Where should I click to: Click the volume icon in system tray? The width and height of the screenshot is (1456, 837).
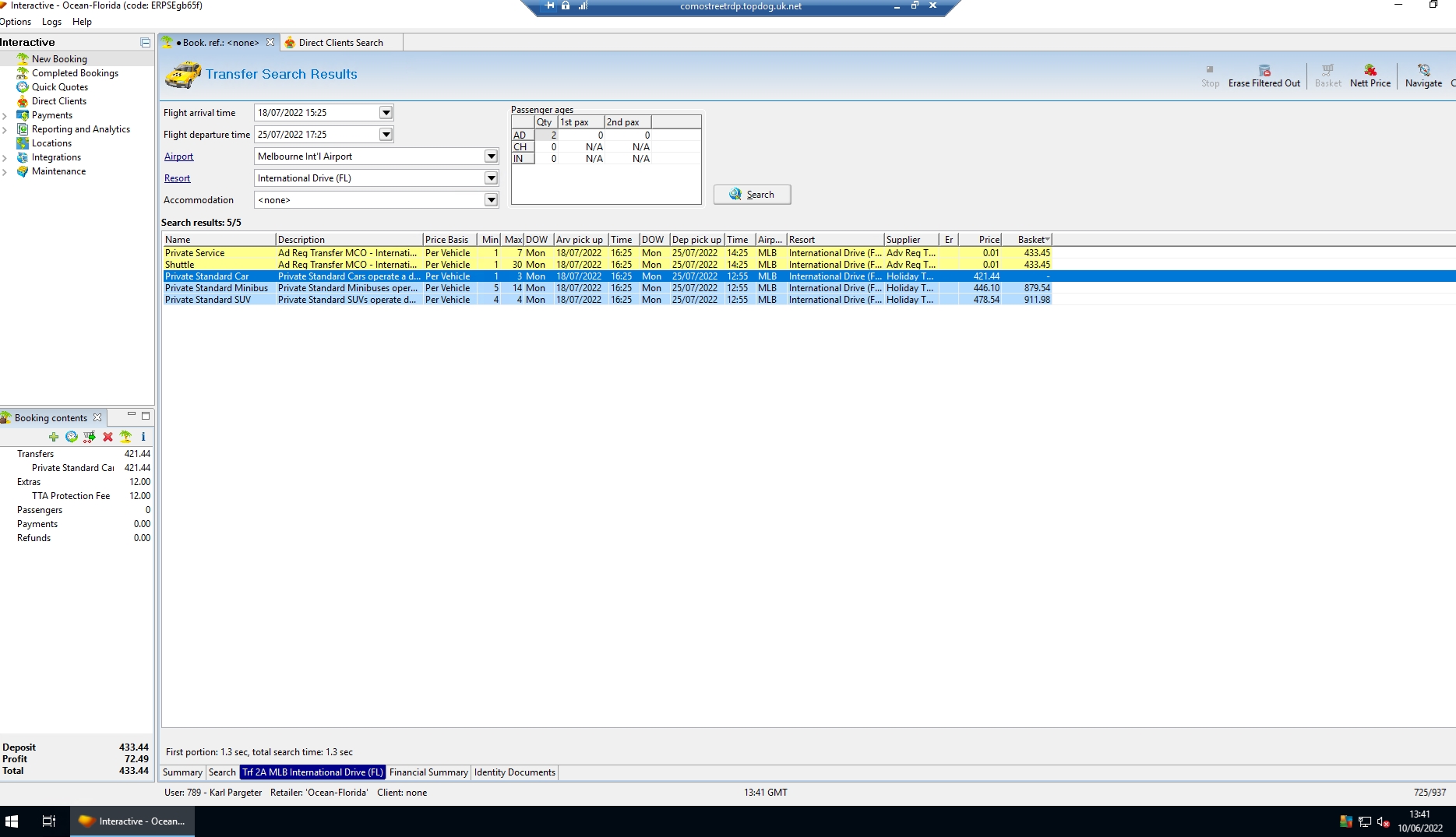click(1383, 821)
